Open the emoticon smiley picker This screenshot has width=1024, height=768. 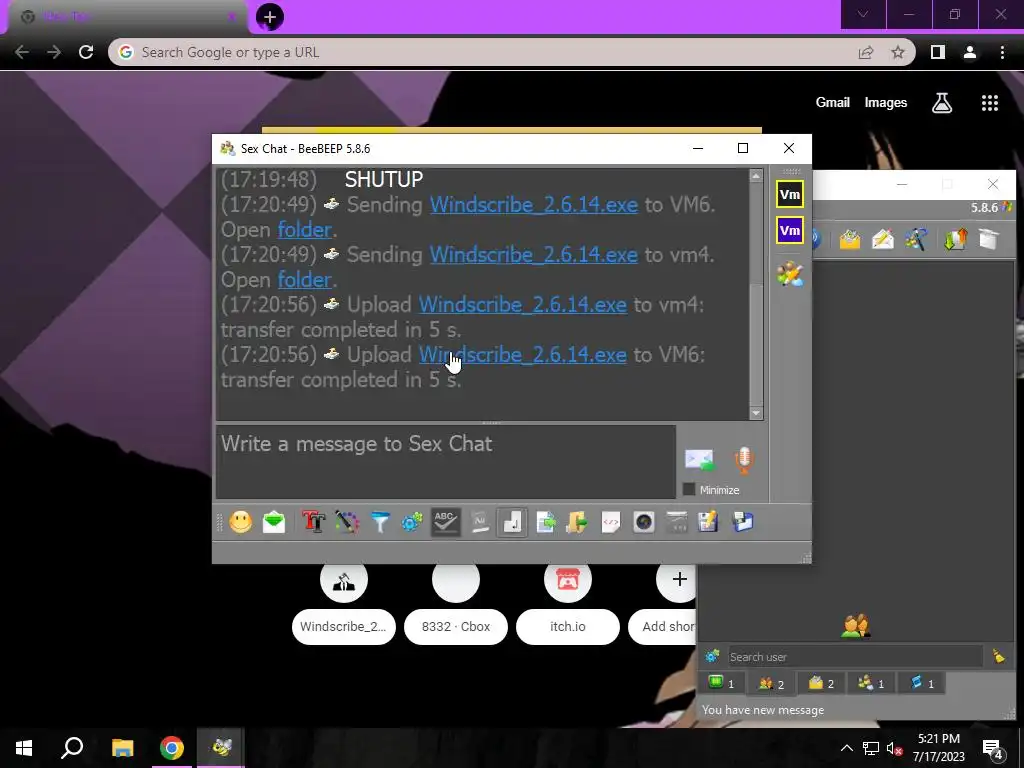241,522
